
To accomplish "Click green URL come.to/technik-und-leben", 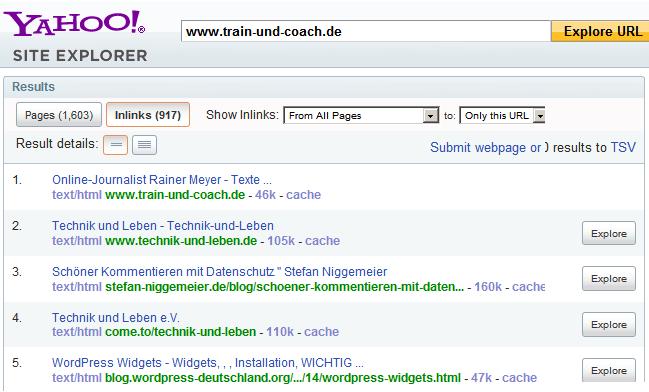I will [x=180, y=332].
